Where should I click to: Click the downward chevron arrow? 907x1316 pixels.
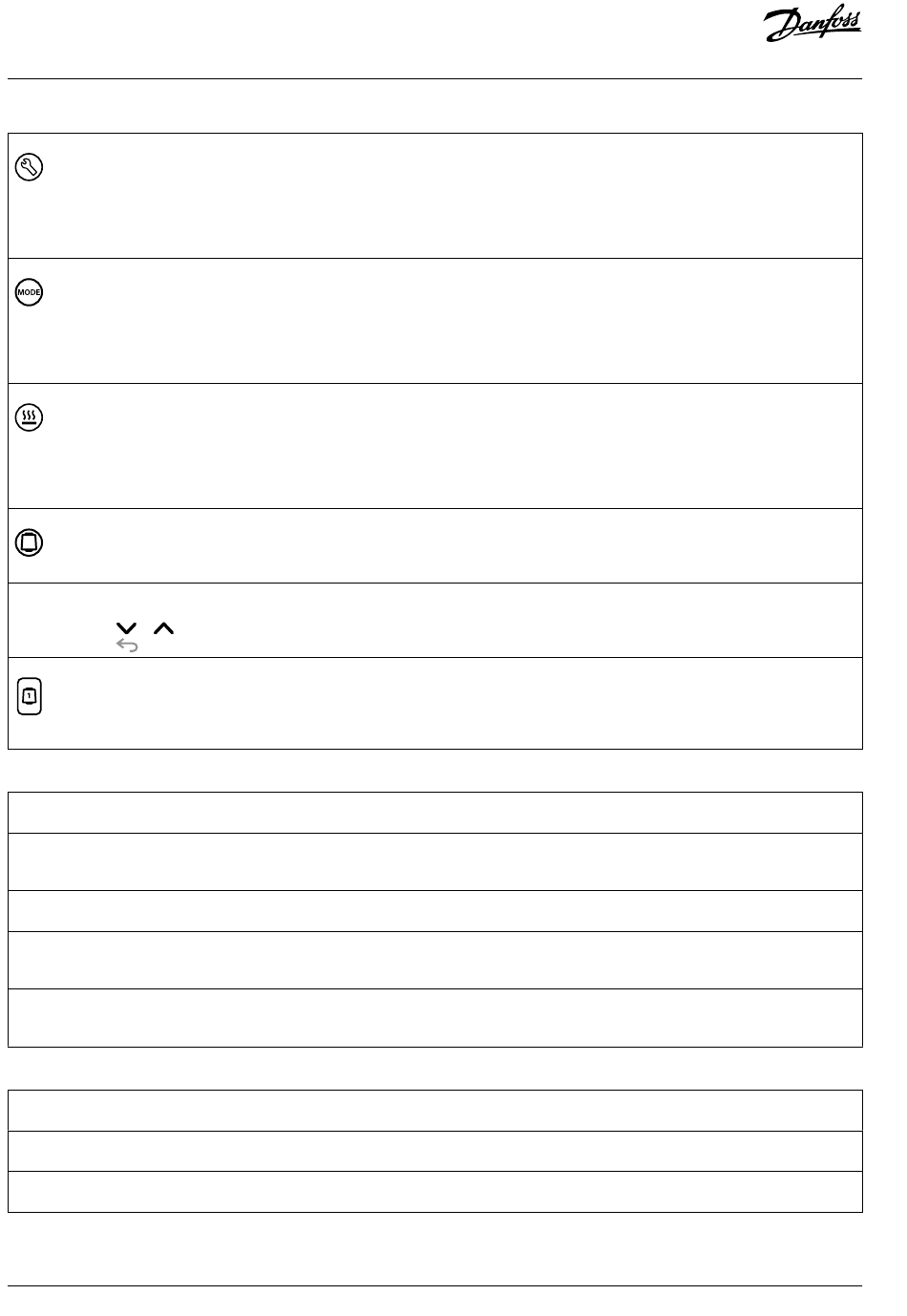pyautogui.click(x=126, y=628)
